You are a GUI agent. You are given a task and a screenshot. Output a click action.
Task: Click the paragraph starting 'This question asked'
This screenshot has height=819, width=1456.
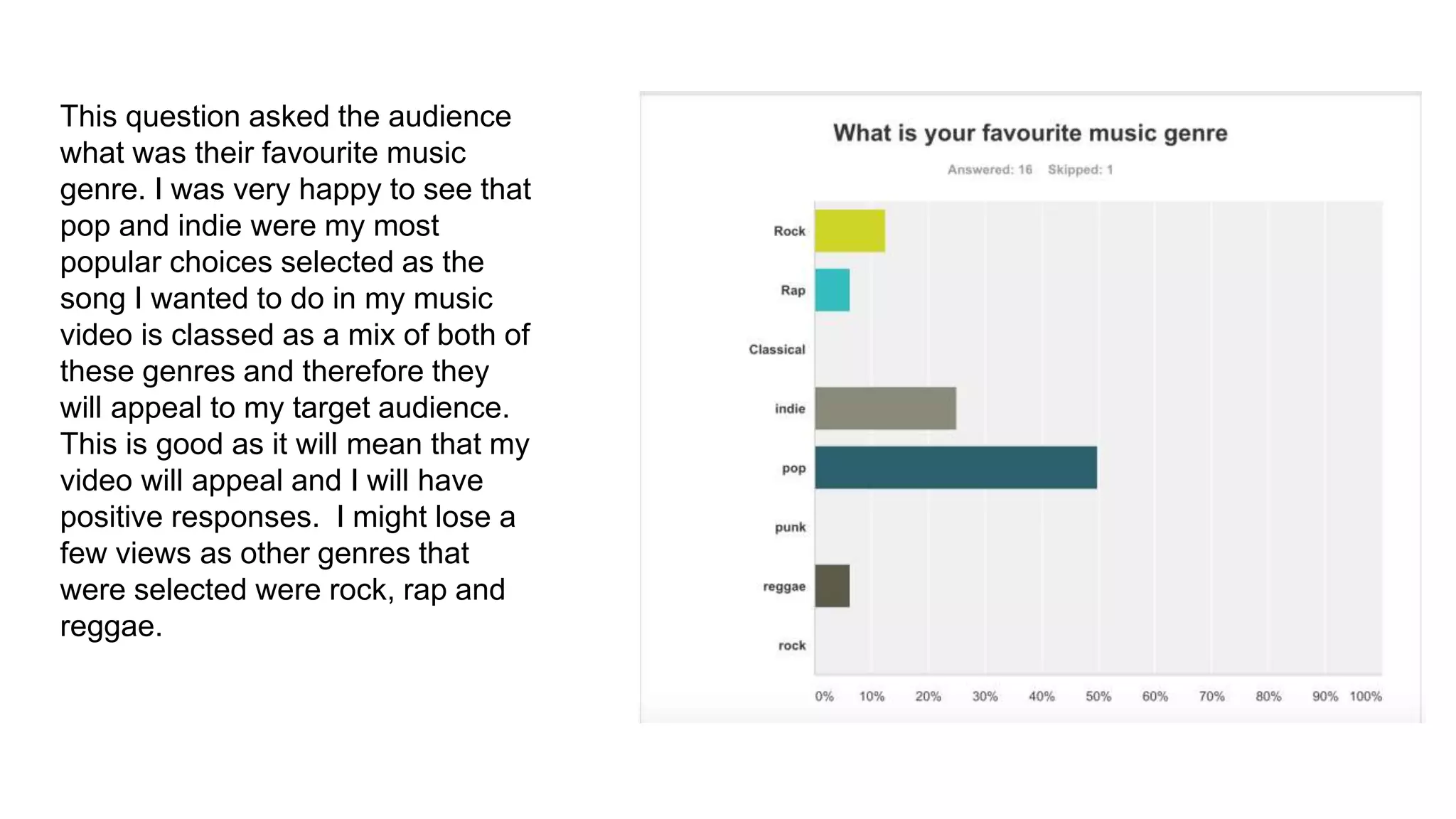[295, 371]
